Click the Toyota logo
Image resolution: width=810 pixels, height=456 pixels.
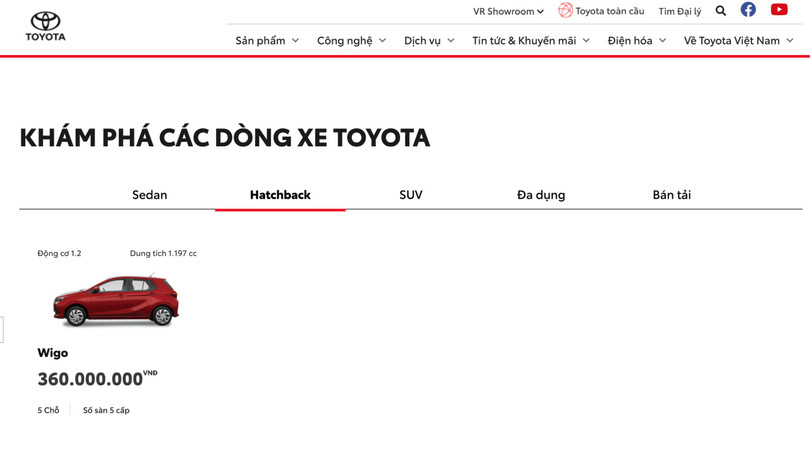(x=45, y=26)
